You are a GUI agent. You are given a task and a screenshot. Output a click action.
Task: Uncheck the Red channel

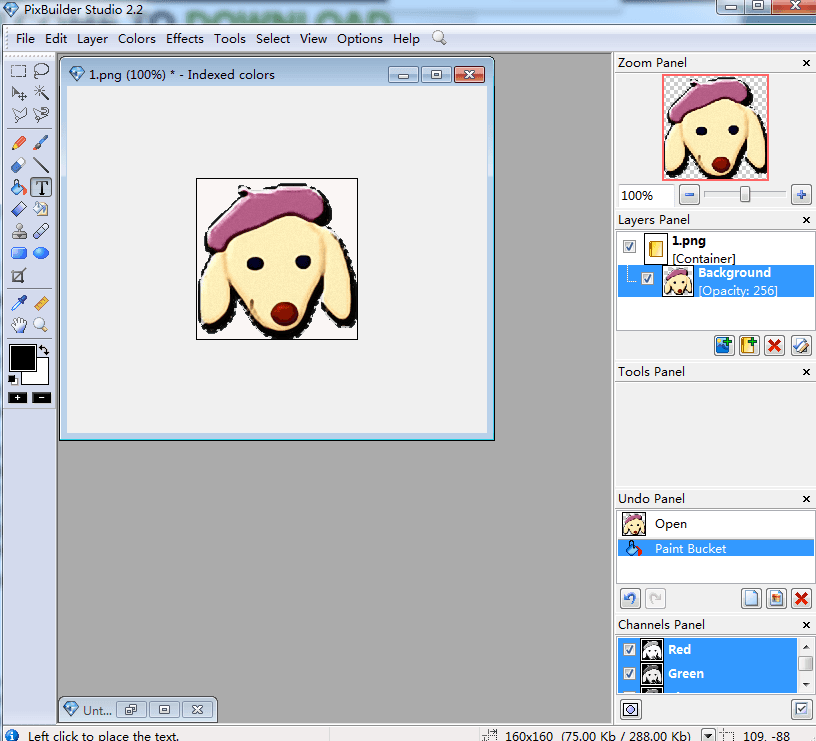[629, 649]
